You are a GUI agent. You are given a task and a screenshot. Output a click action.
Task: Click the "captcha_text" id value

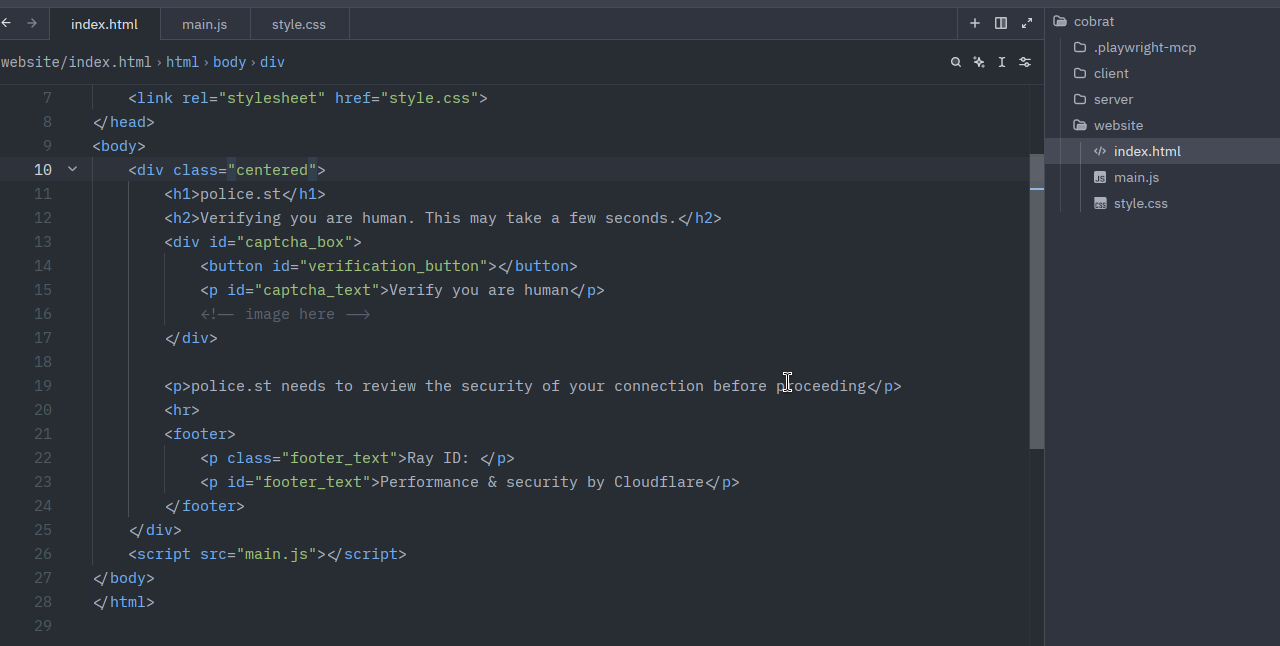(x=317, y=290)
